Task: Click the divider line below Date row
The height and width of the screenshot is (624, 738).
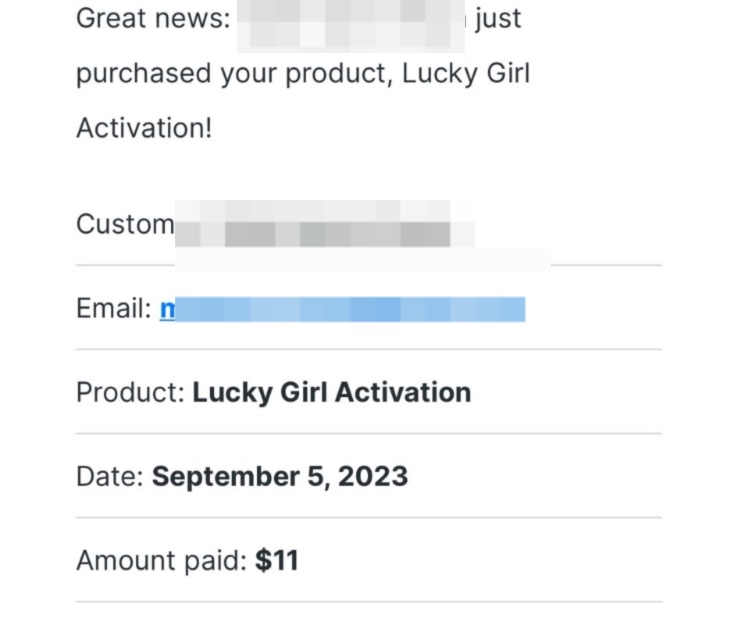Action: 368,517
